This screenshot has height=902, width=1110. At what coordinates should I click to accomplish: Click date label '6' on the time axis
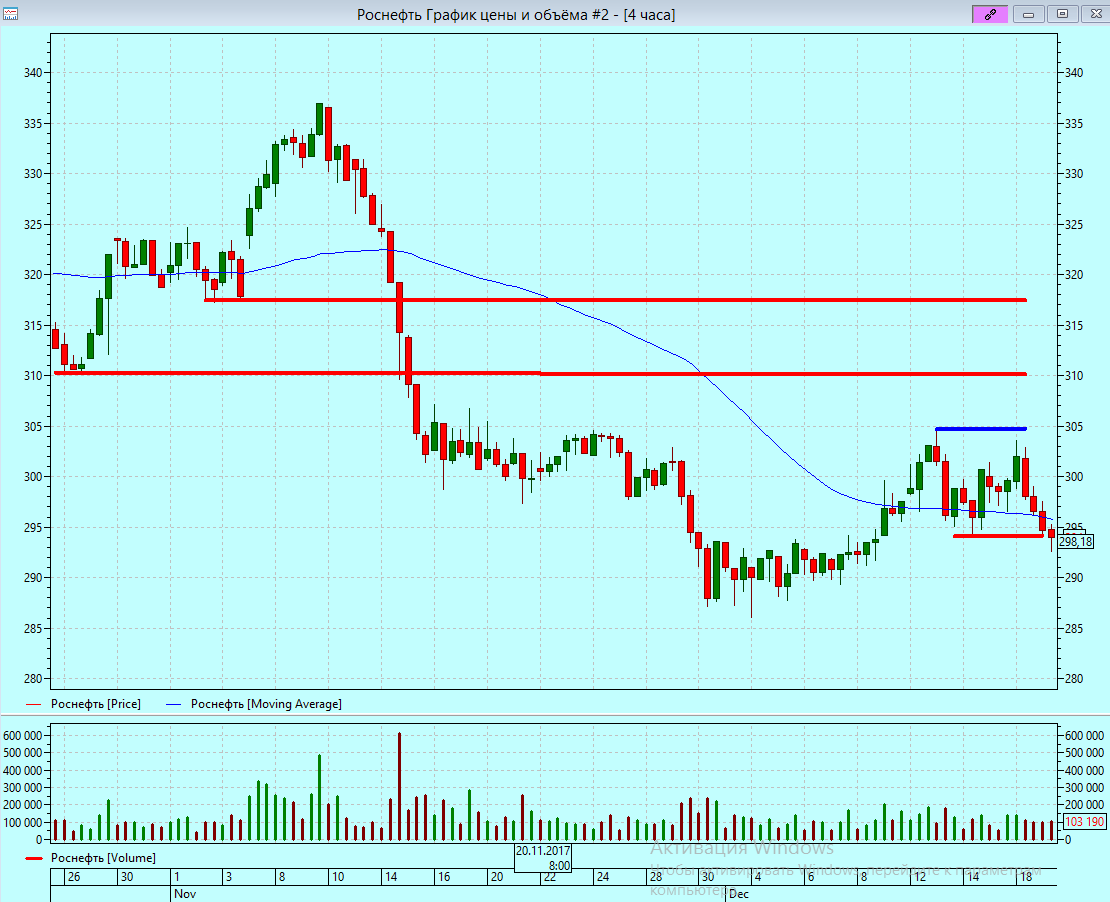click(x=811, y=877)
